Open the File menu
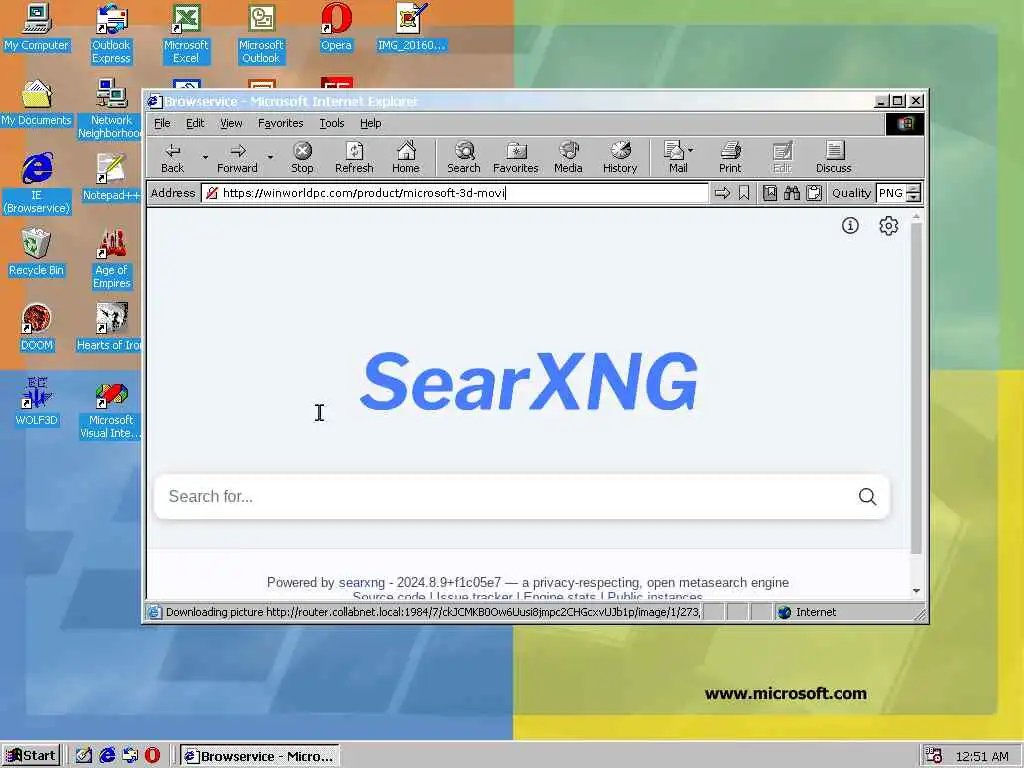This screenshot has width=1024, height=768. (162, 123)
